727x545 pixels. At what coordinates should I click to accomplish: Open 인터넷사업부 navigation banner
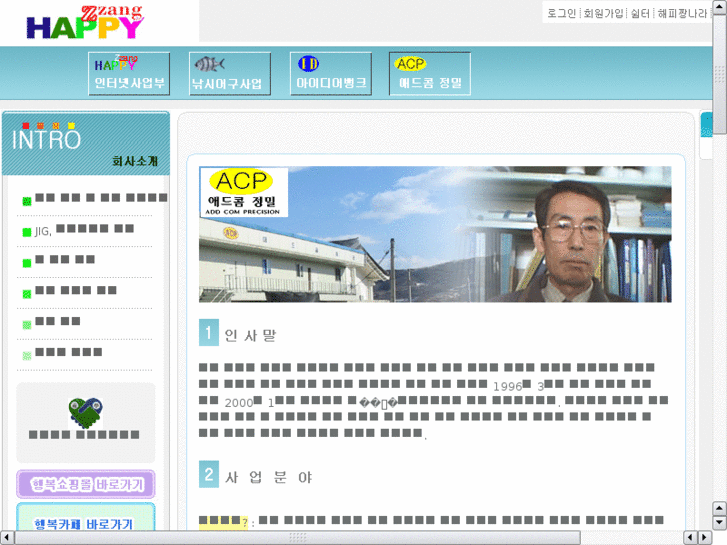129,74
